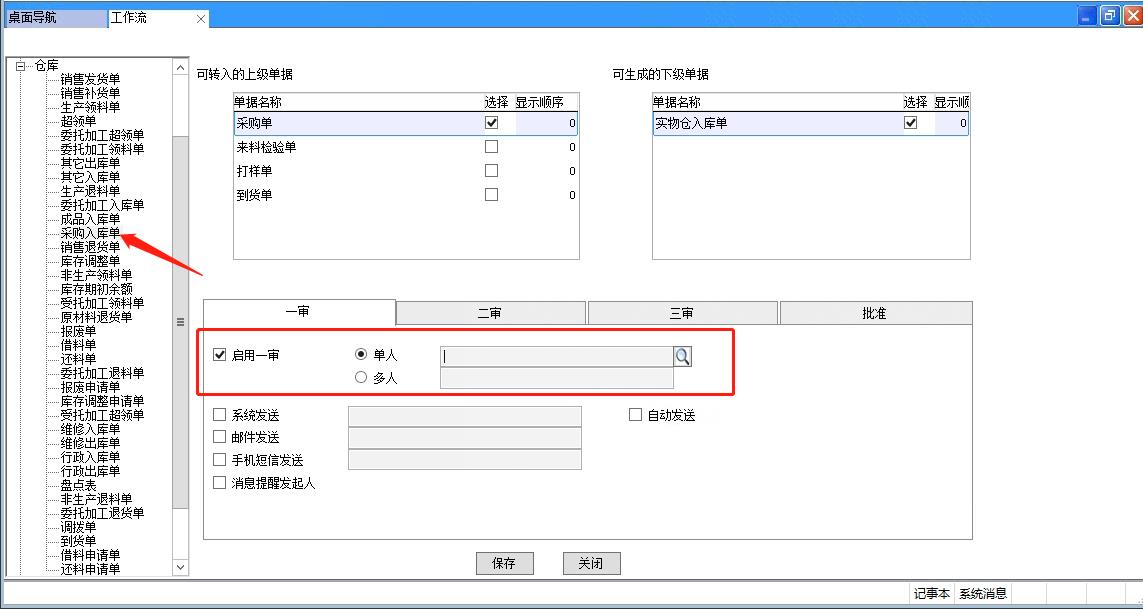Image resolution: width=1143 pixels, height=609 pixels.
Task: Switch to the 二审 tab
Action: coord(490,313)
